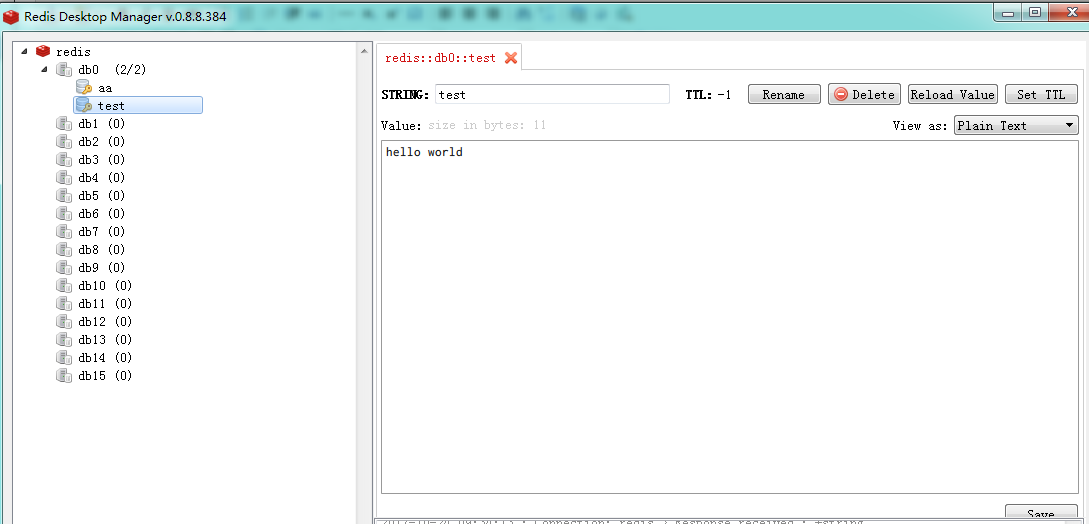The height and width of the screenshot is (524, 1089).
Task: Click the db2 database icon
Action: [65, 142]
